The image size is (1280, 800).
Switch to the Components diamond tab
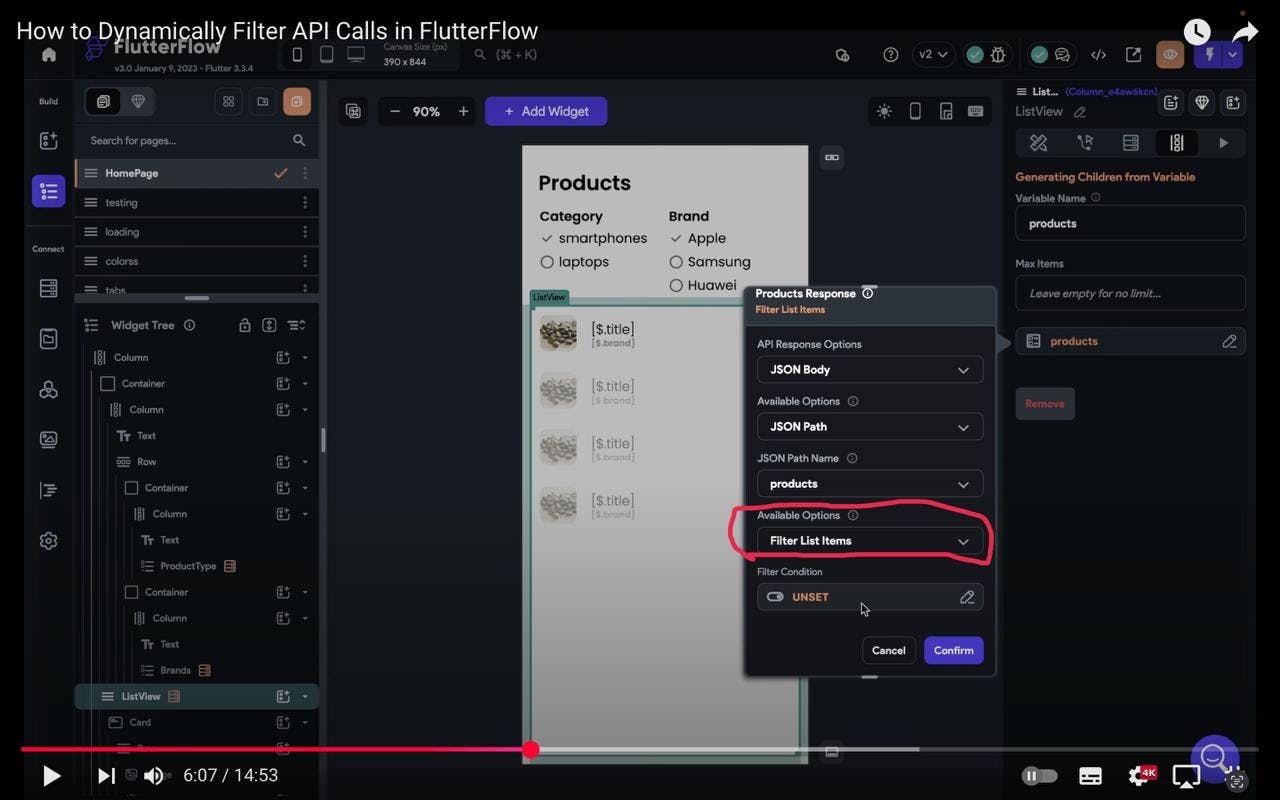tap(138, 101)
